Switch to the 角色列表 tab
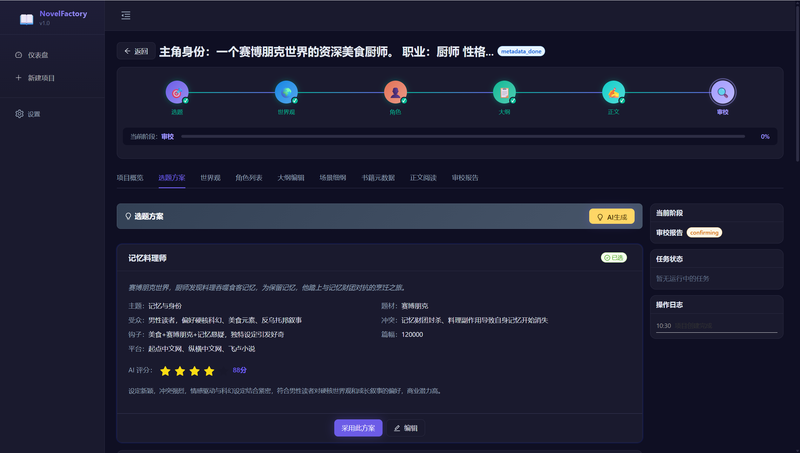This screenshot has height=453, width=800. pos(249,178)
